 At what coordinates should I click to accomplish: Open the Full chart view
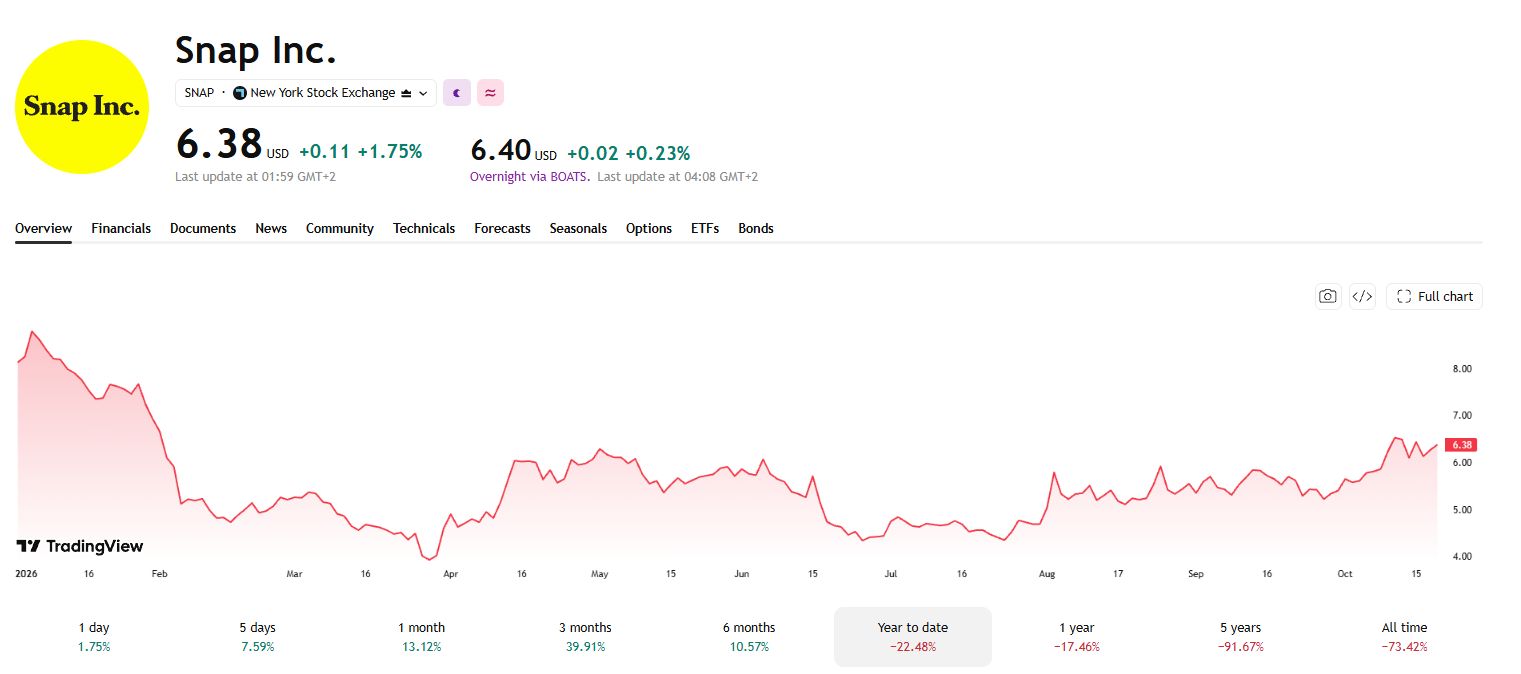1434,296
